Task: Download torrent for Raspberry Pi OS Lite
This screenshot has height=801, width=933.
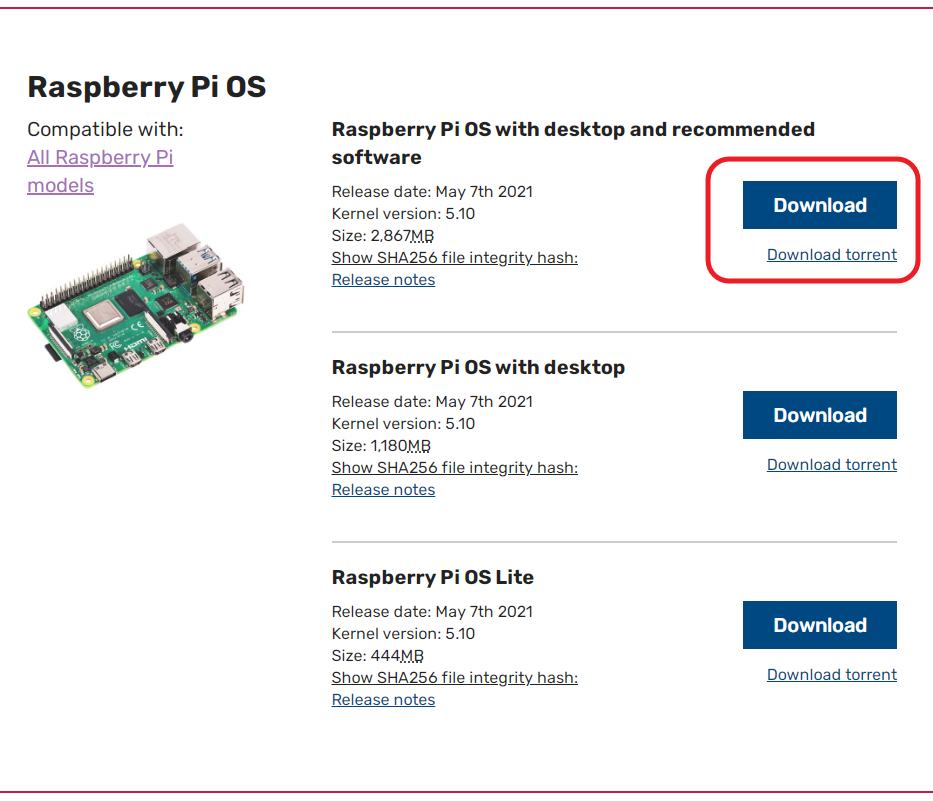Action: coord(831,675)
